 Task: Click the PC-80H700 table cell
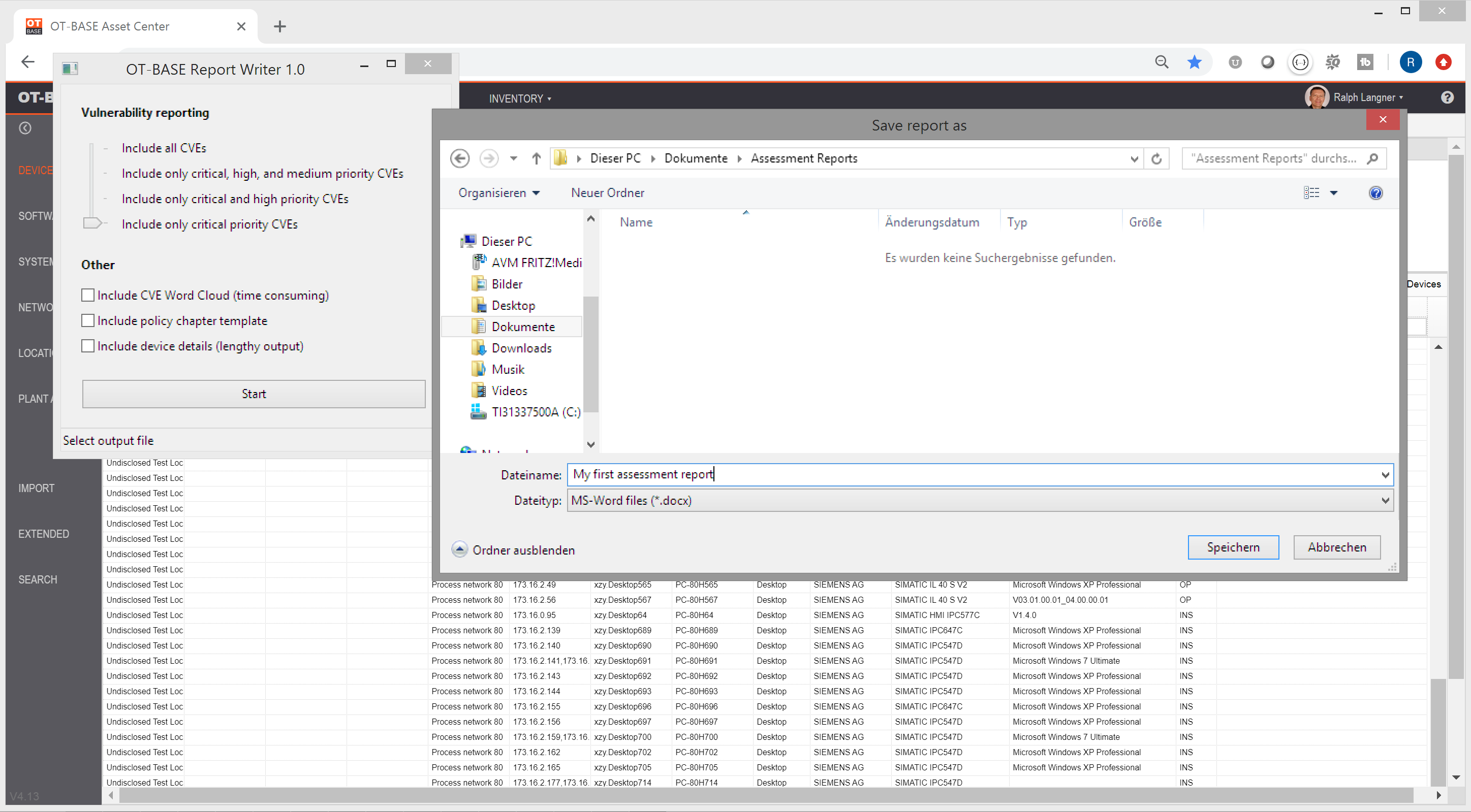(713, 737)
